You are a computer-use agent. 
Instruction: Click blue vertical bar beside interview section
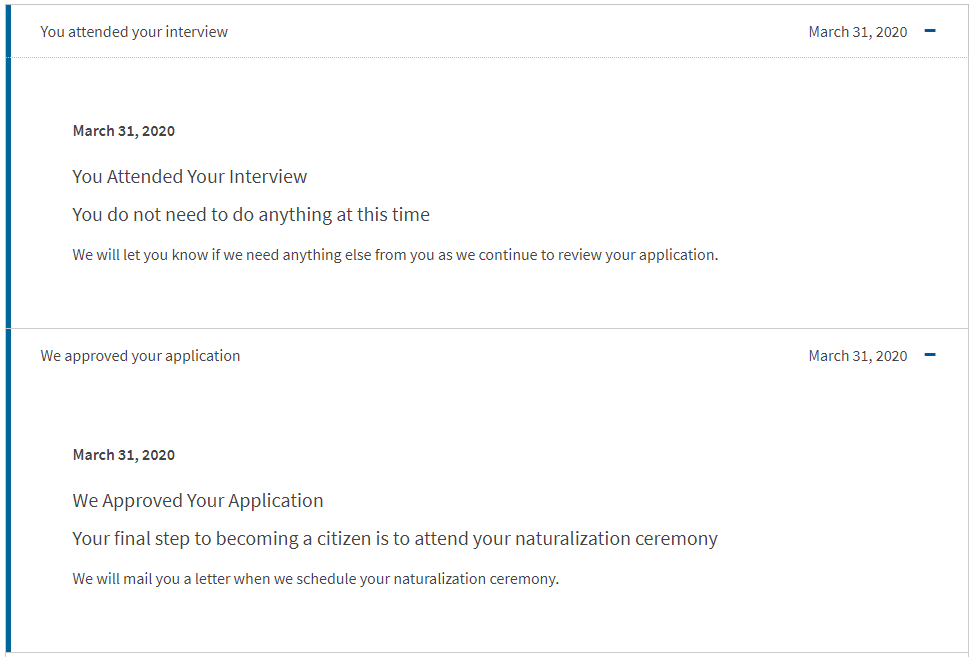click(x=8, y=166)
